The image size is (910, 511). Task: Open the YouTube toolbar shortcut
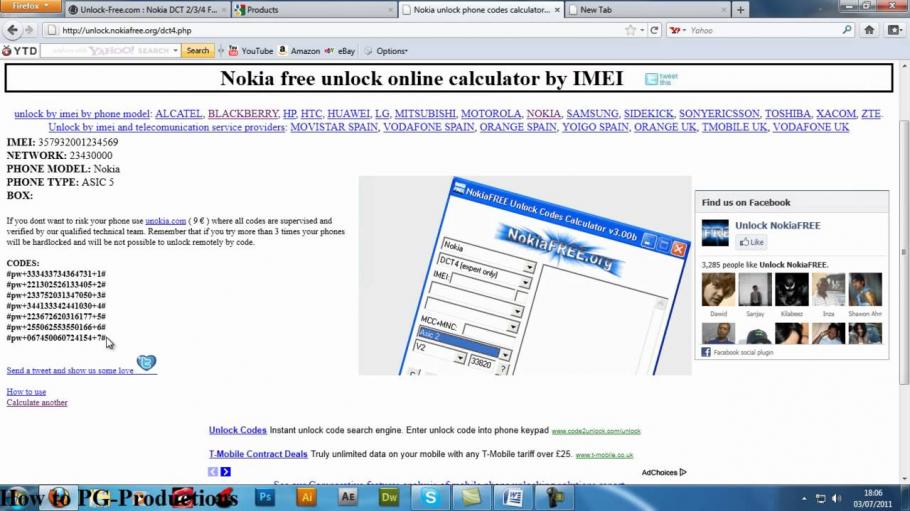pyautogui.click(x=251, y=51)
